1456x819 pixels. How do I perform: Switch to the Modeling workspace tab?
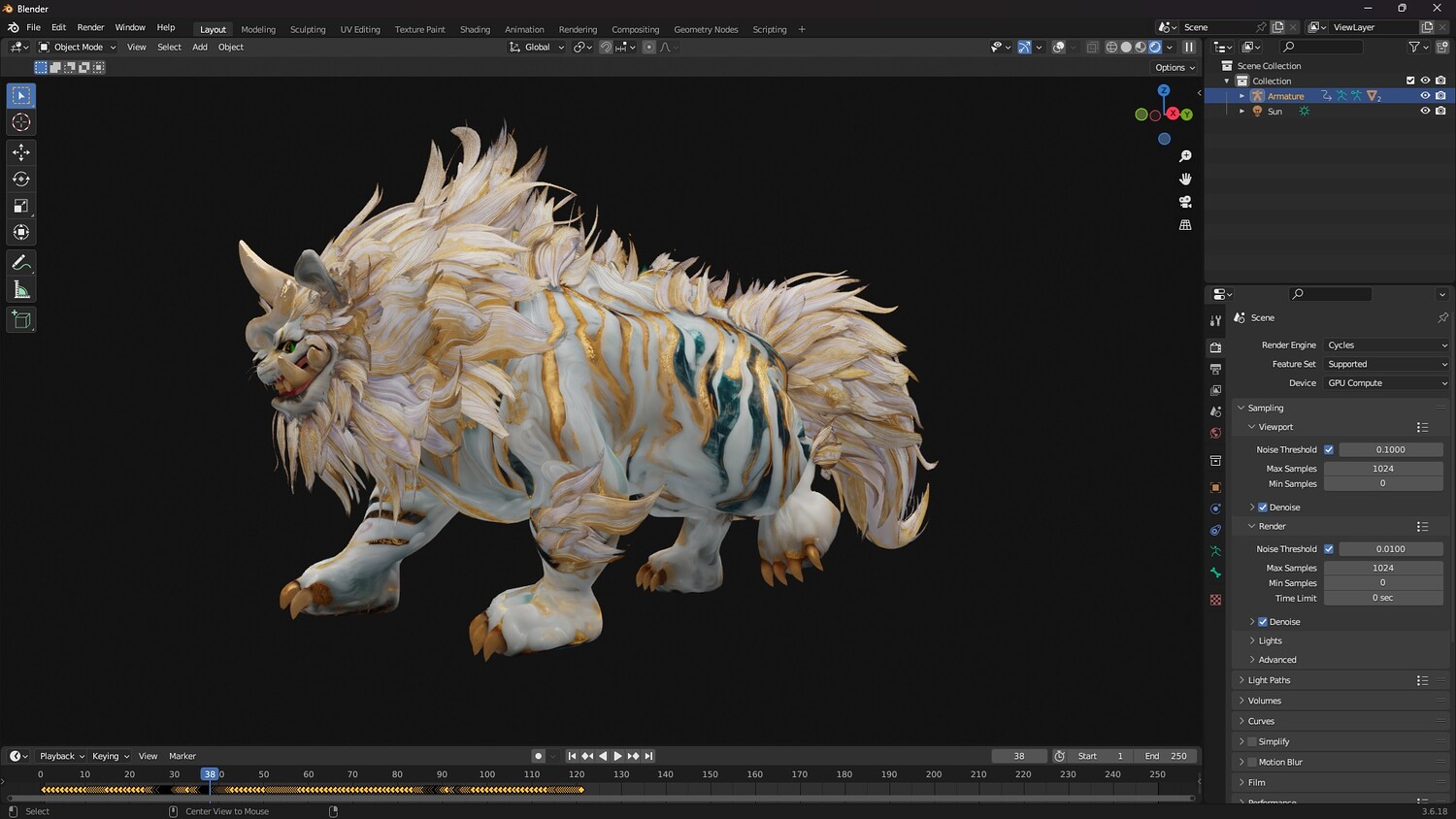pyautogui.click(x=258, y=29)
